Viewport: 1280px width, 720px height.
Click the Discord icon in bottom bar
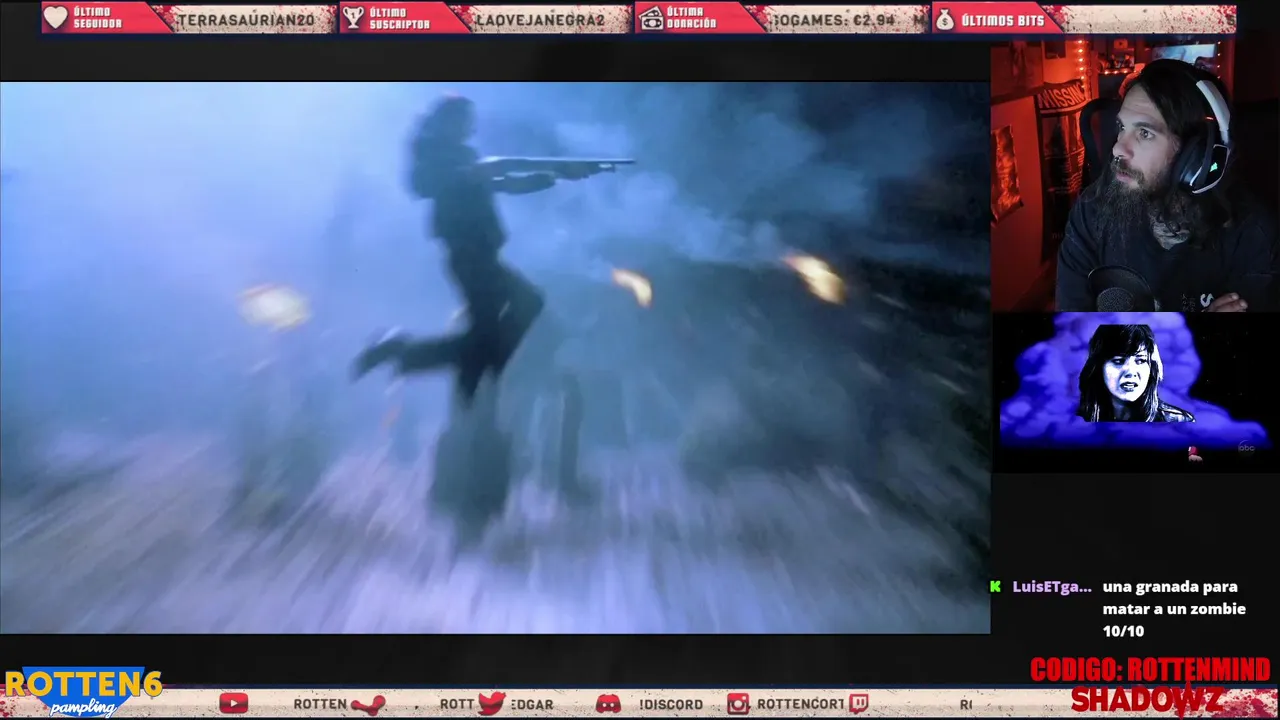[x=608, y=704]
